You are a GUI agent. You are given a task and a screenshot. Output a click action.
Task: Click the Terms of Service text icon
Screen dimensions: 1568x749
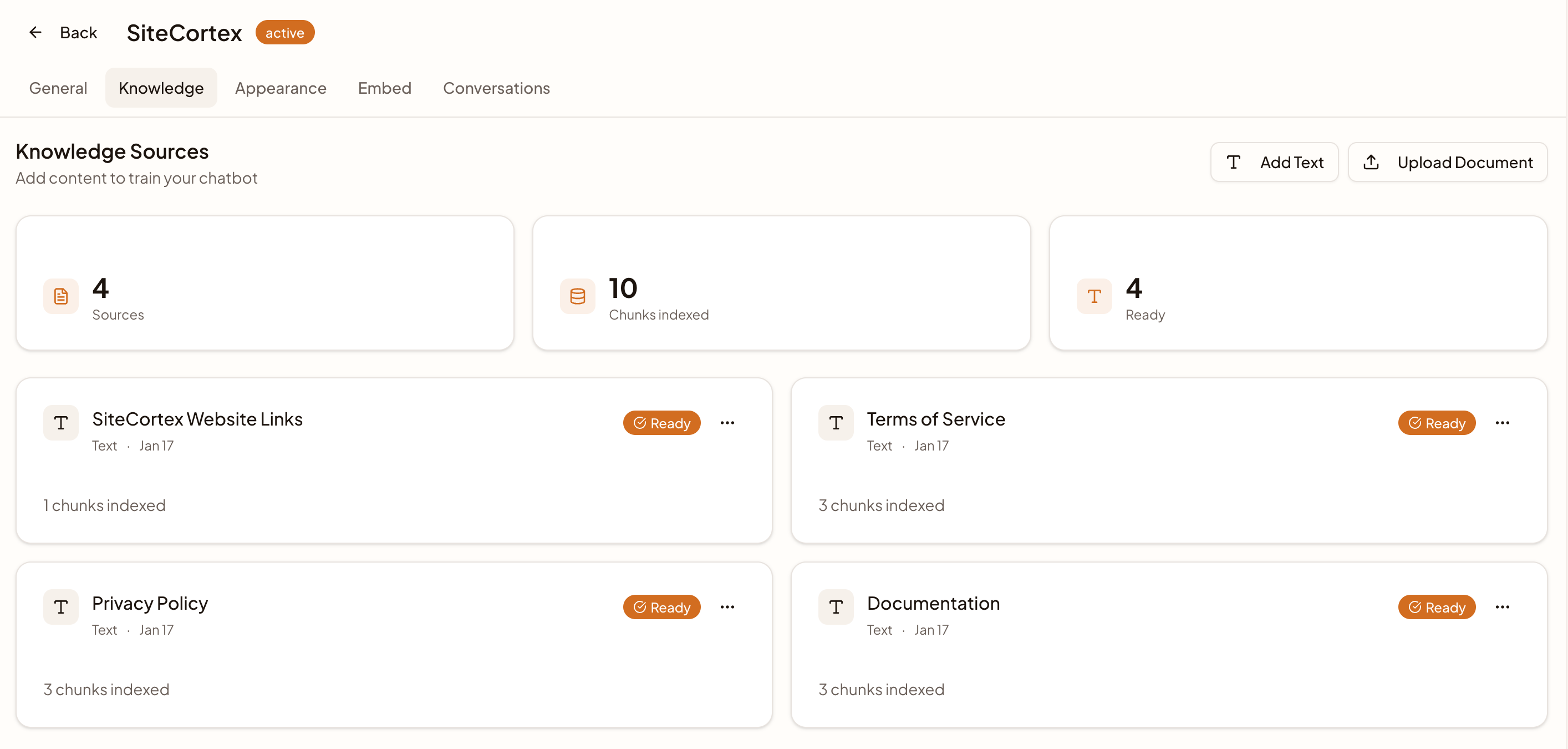(x=836, y=423)
